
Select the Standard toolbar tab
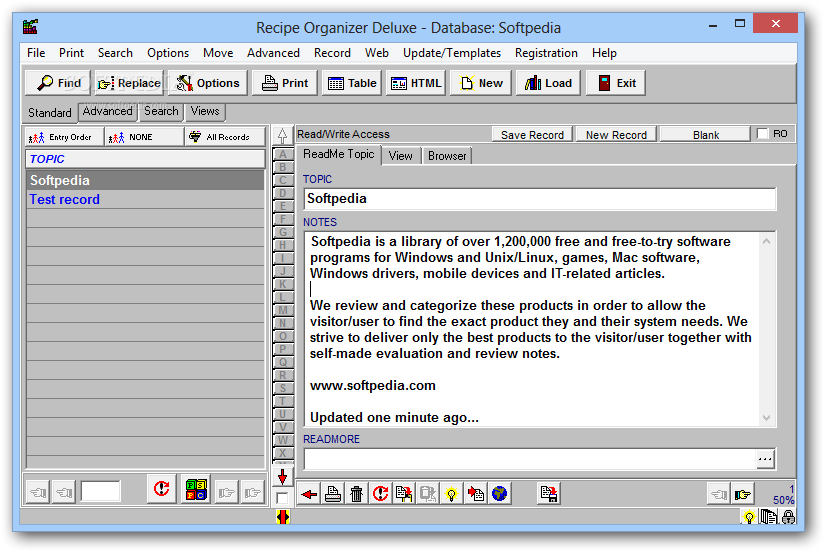click(49, 112)
